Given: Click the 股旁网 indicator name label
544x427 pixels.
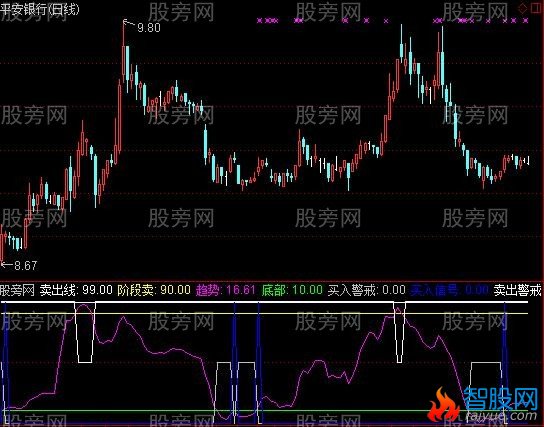Looking at the screenshot, I should (x=17, y=290).
